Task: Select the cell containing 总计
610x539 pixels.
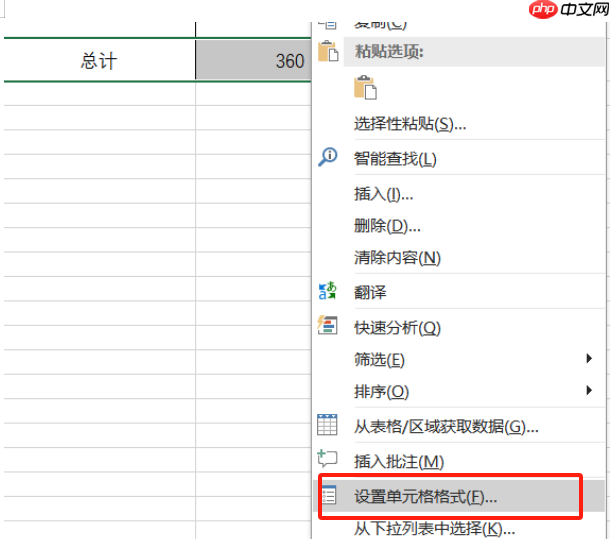Action: (100, 60)
